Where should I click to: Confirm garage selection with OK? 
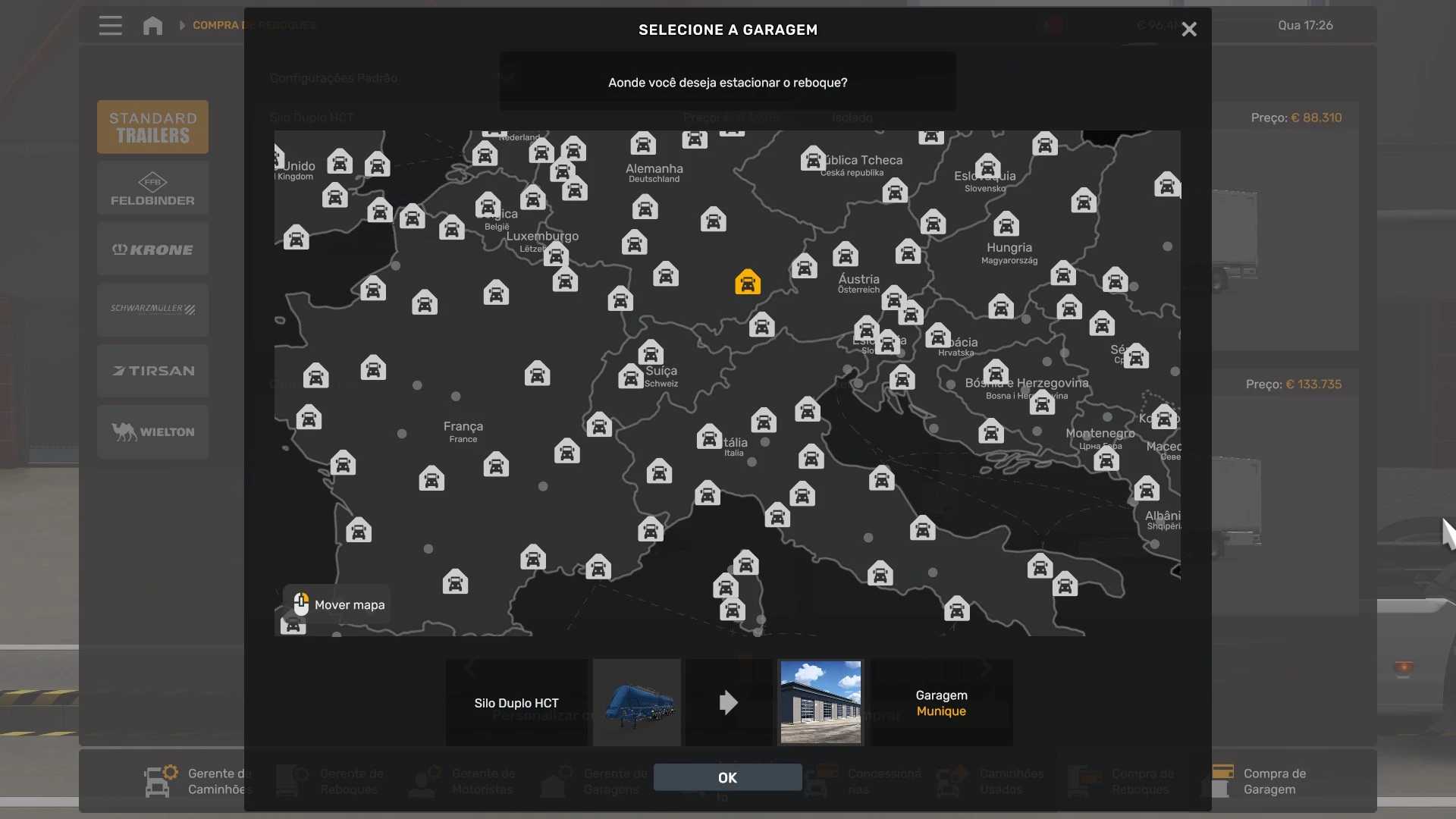[x=727, y=777]
